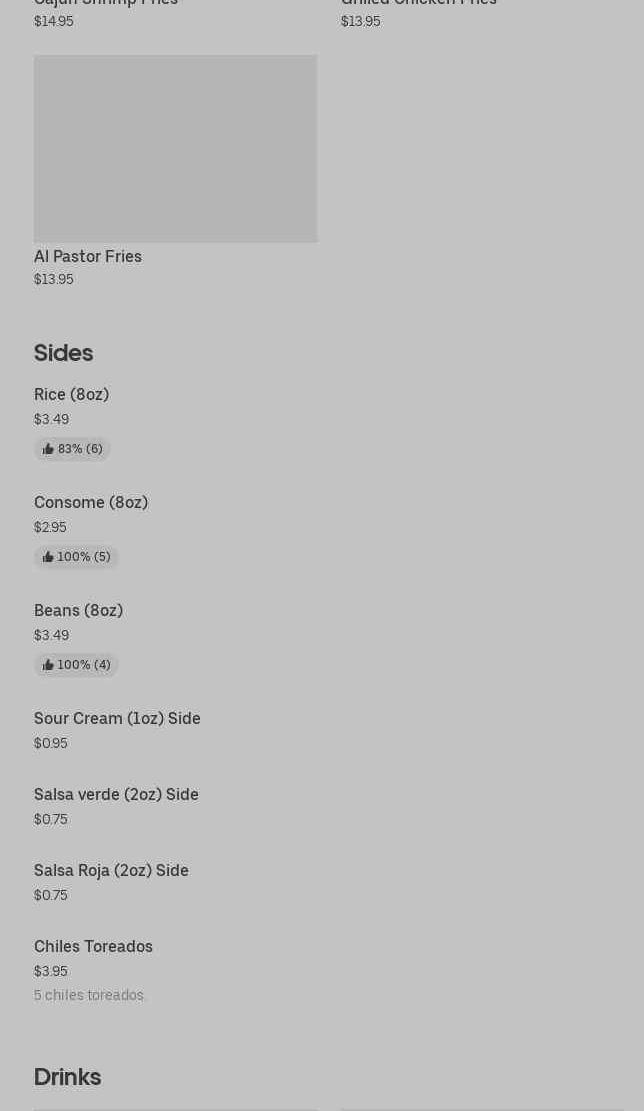Click the $13.95 Al Pastor Fries price
The height and width of the screenshot is (1111, 644).
(53, 279)
